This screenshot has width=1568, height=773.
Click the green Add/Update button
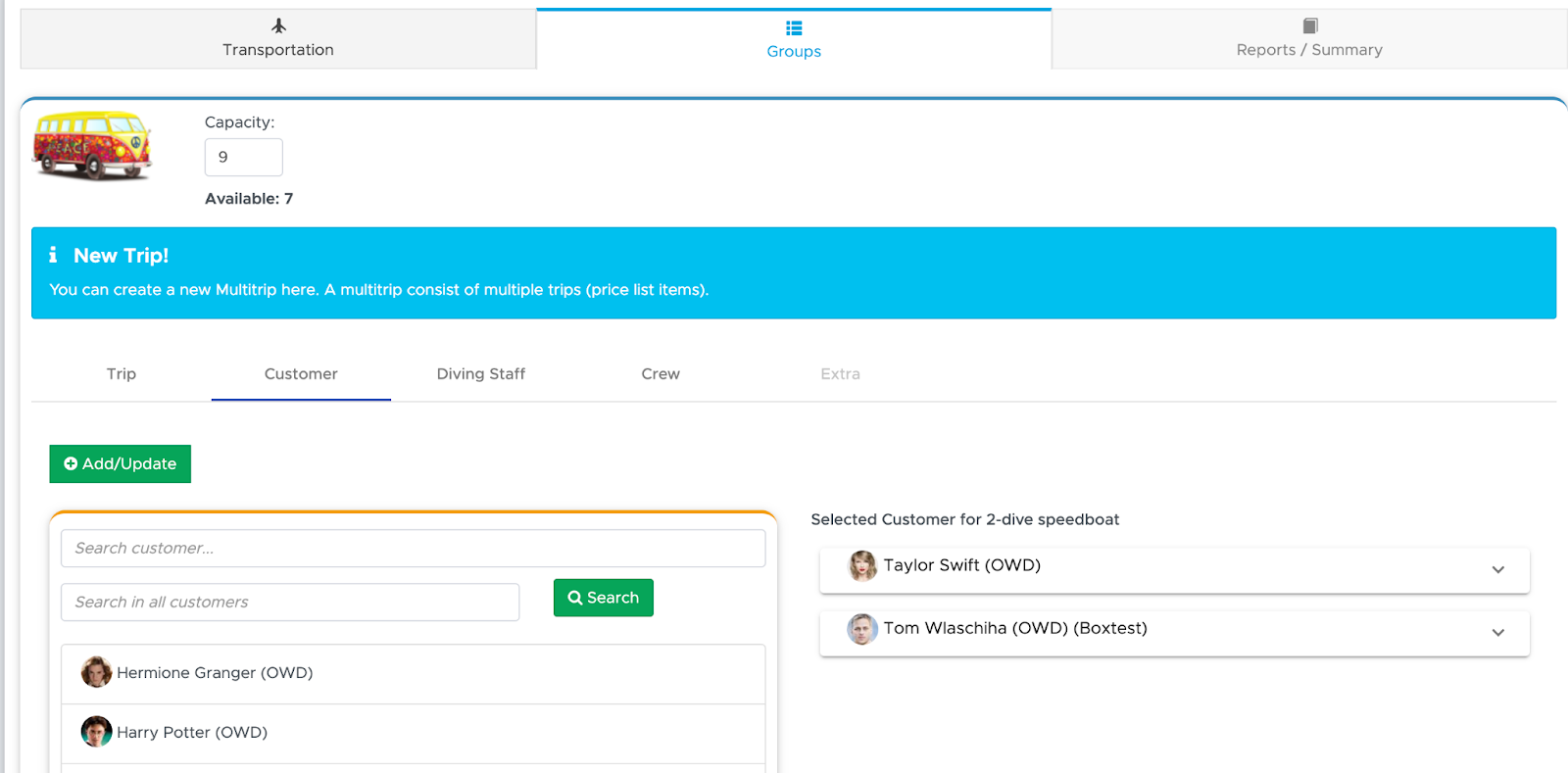[x=121, y=464]
